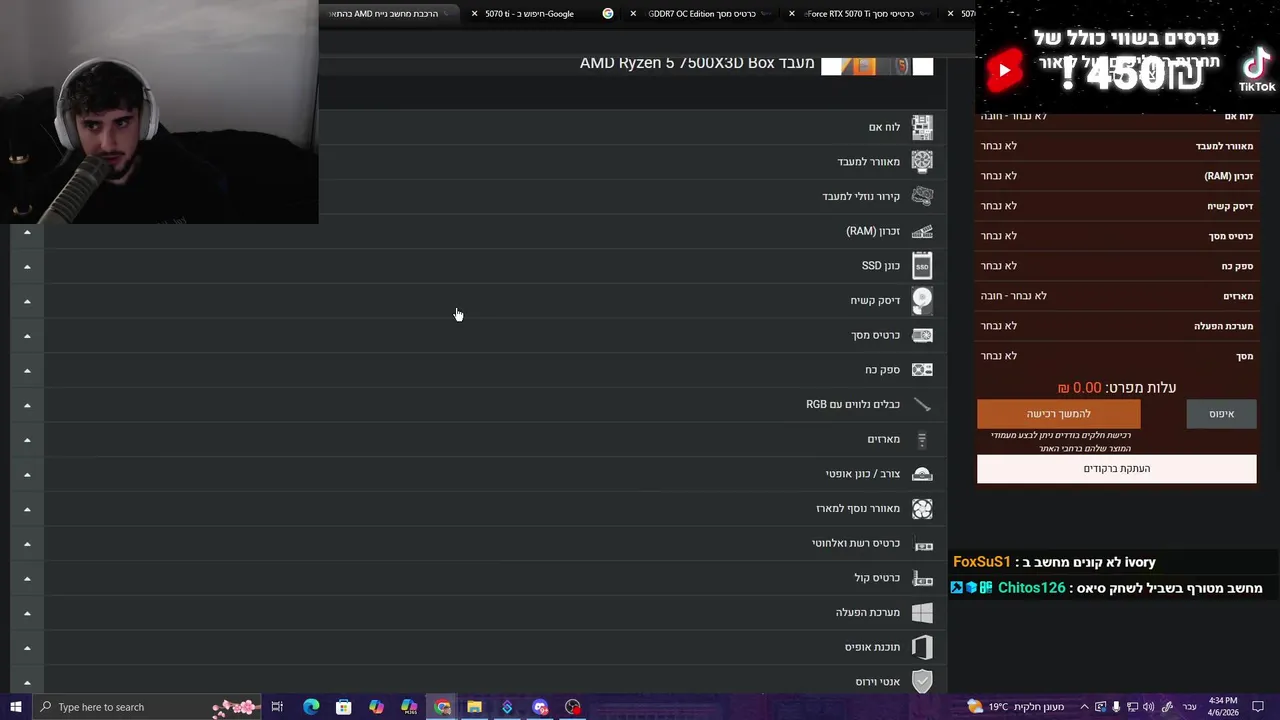
Task: Click the hard disk (דיסק קשיח) icon
Action: 922,300
